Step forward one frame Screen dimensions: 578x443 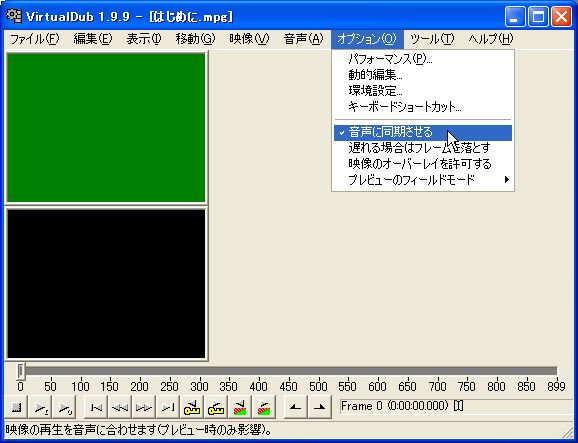coord(144,407)
